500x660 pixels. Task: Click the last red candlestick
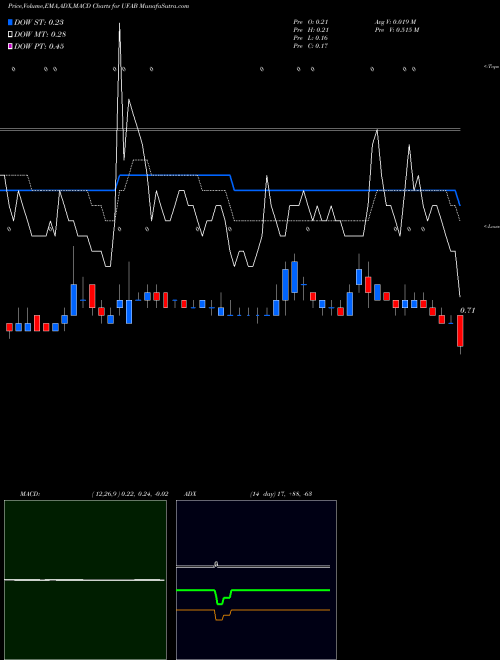460,331
